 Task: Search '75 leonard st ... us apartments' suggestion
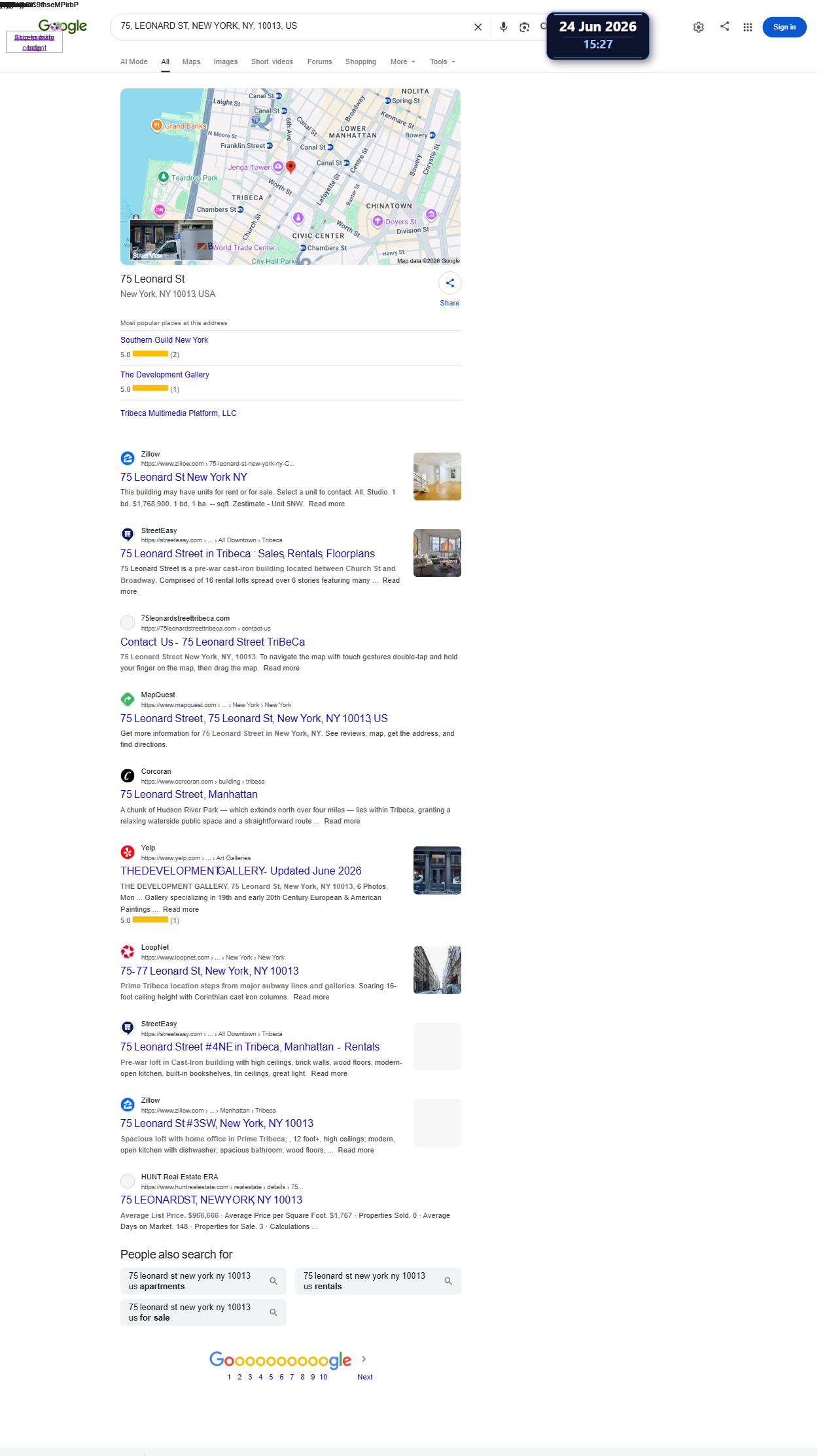[203, 1281]
